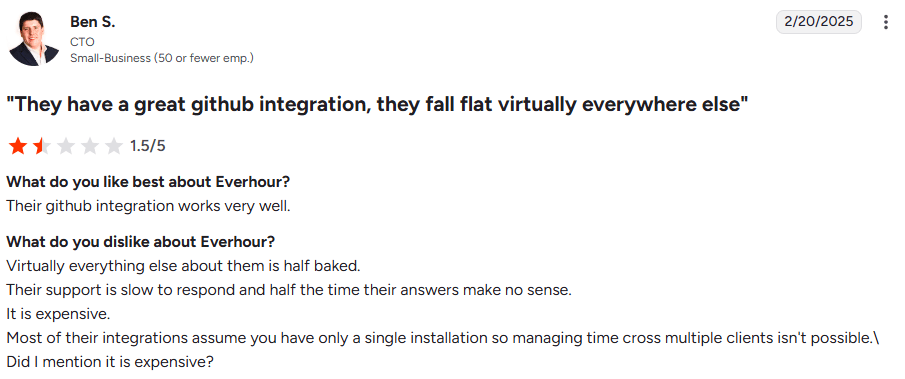
Task: Click the fifth empty gray star
Action: 114,146
